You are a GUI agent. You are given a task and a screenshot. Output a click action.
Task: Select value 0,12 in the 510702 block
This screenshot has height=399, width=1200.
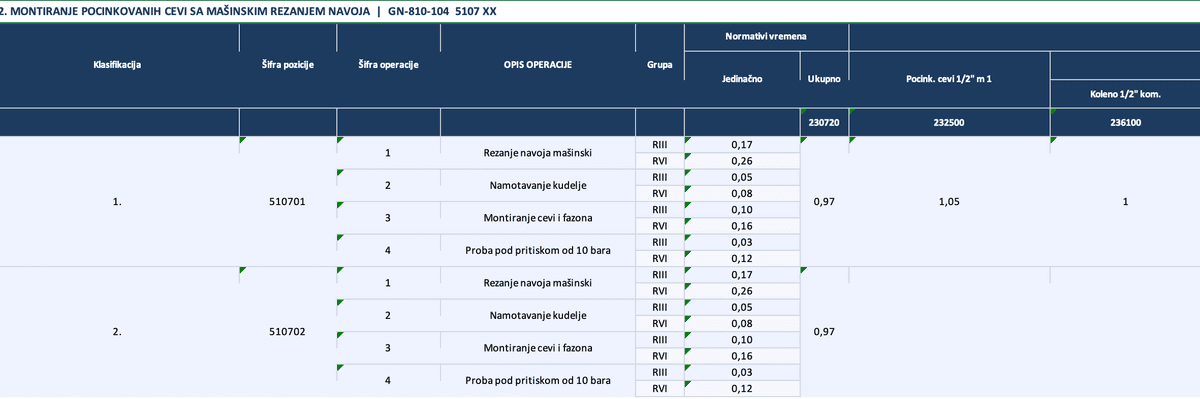[x=742, y=388]
